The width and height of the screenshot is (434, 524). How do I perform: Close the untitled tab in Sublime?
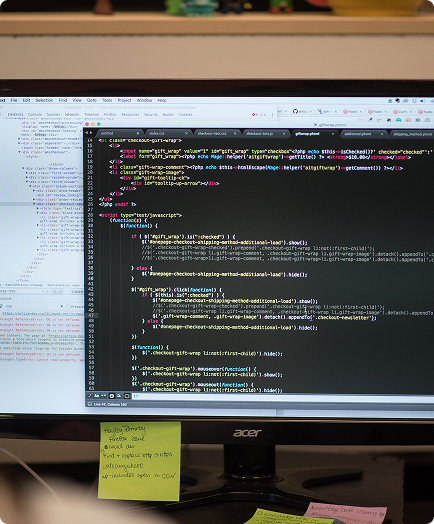pos(138,133)
